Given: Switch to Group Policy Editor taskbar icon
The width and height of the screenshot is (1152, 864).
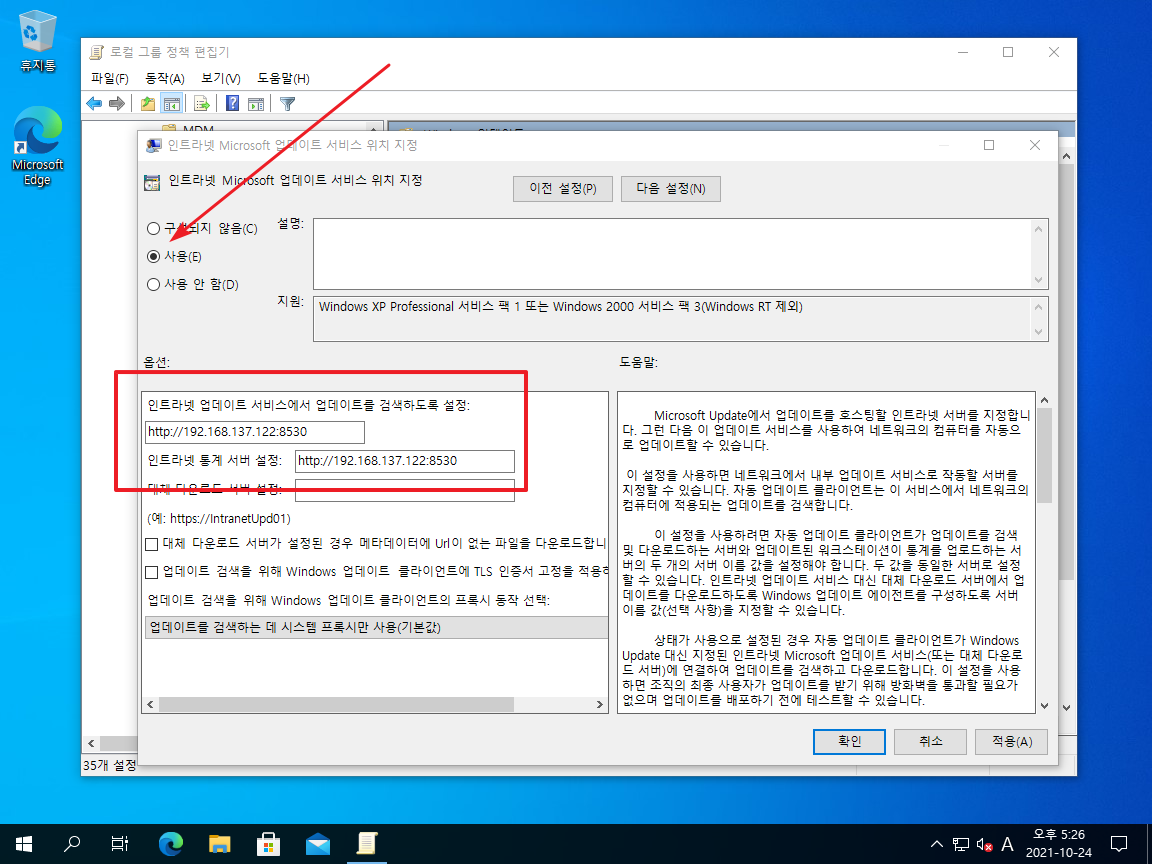Looking at the screenshot, I should (367, 843).
